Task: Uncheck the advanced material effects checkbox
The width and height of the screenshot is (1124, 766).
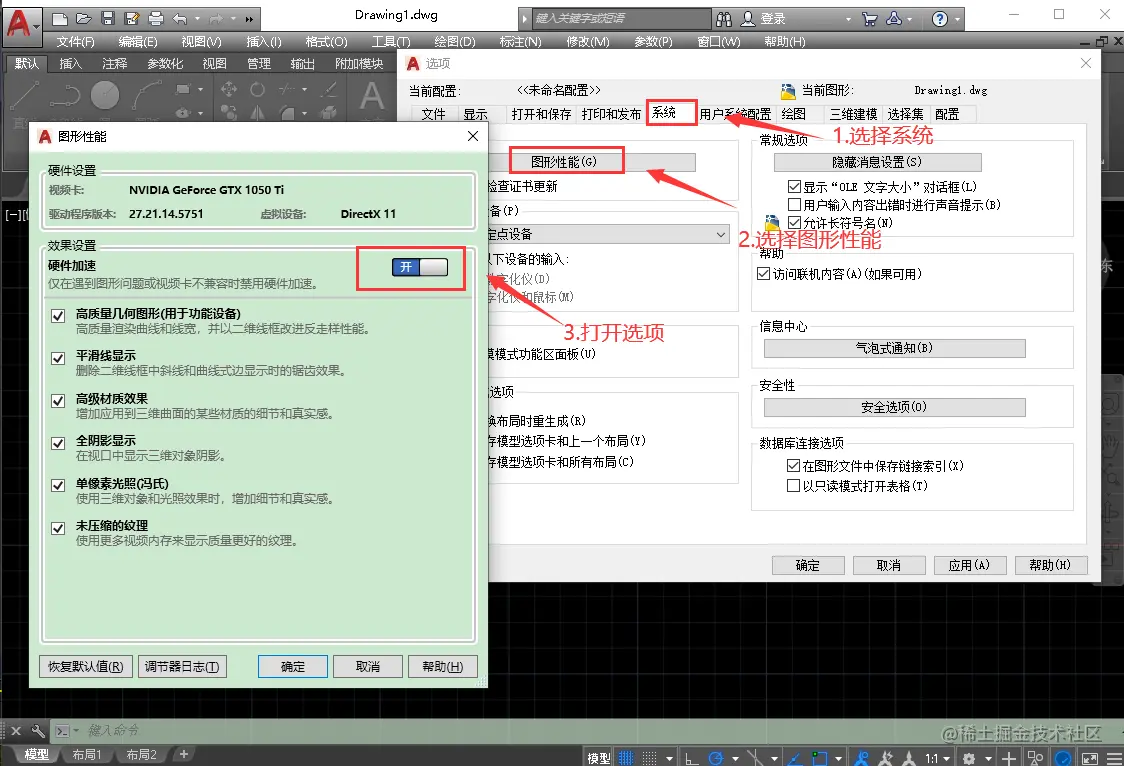Action: click(x=58, y=401)
